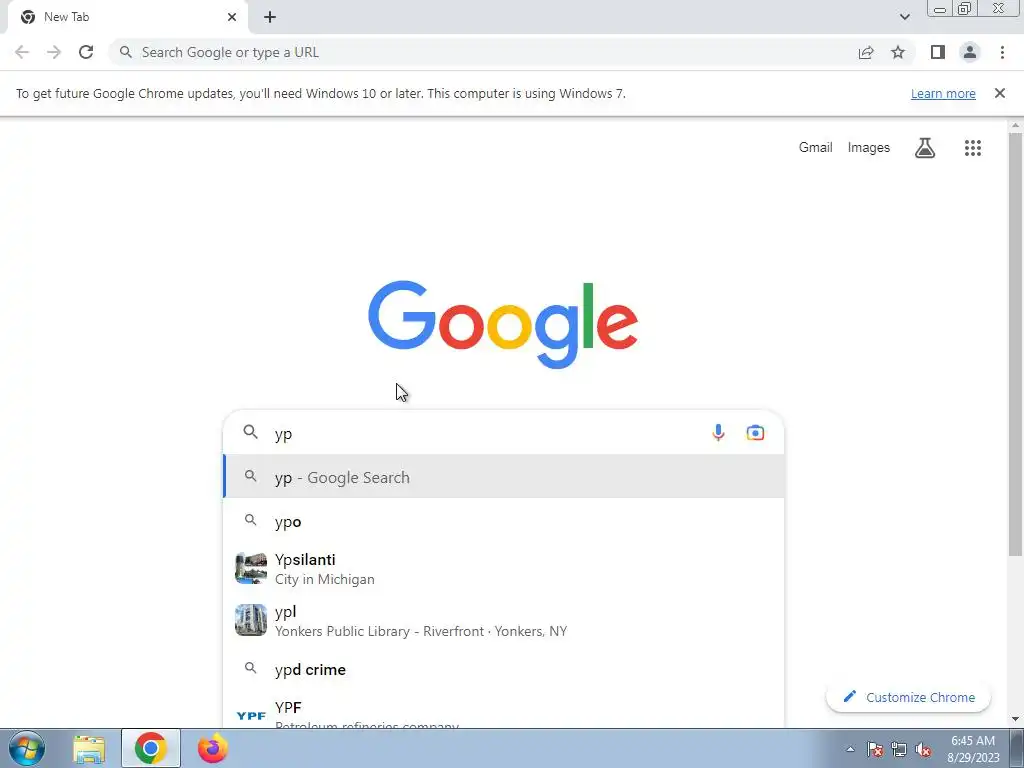
Task: Reload the current page
Action: coord(86,52)
